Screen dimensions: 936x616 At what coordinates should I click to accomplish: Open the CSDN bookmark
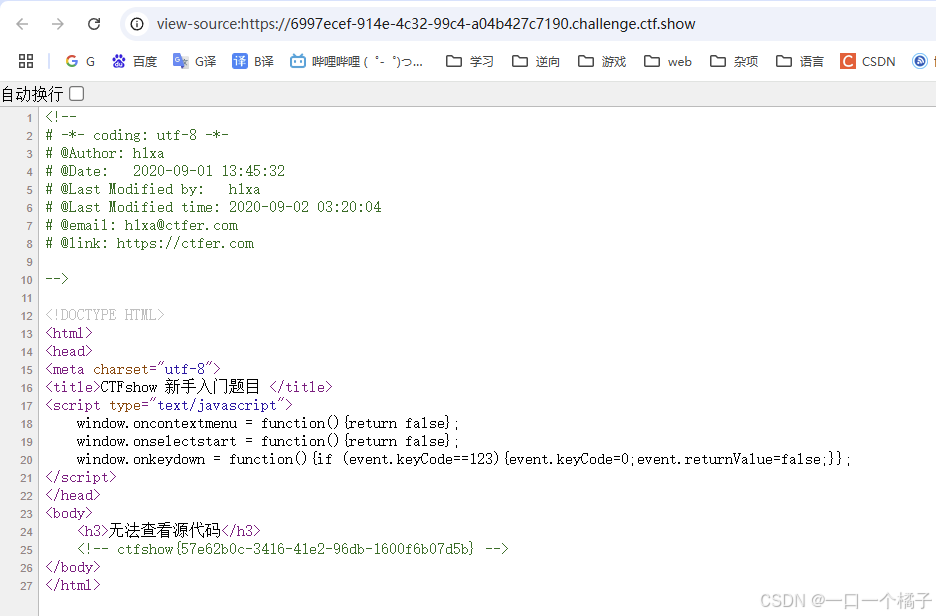coord(868,61)
